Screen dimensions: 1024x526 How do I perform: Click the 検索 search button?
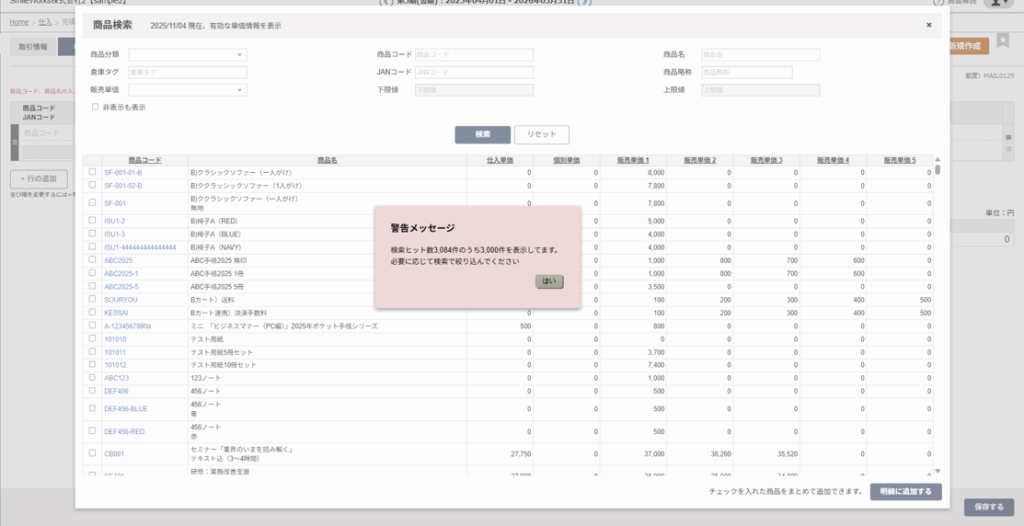pos(482,134)
